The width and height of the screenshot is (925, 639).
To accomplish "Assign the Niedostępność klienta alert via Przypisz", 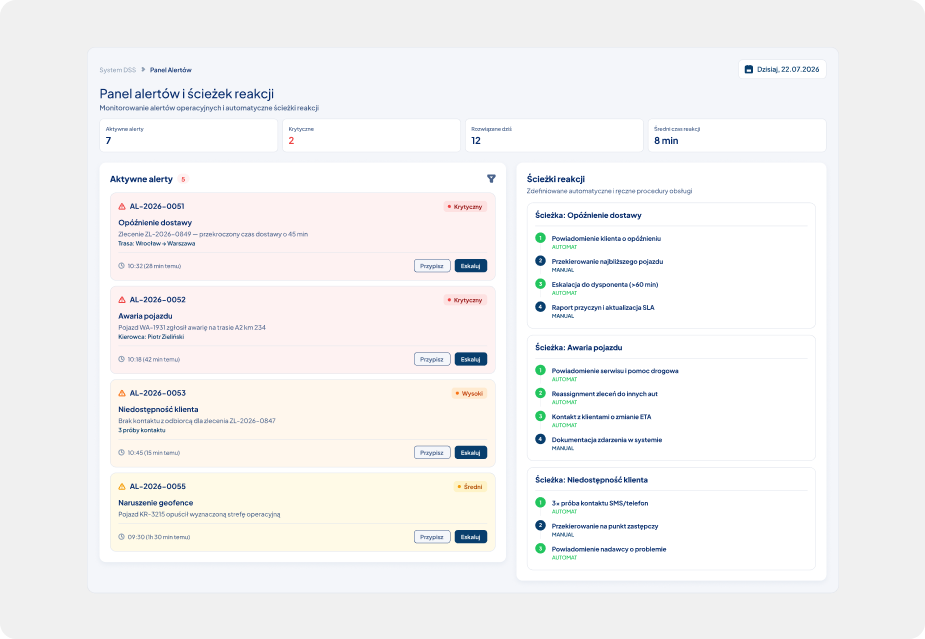I will click(x=432, y=453).
